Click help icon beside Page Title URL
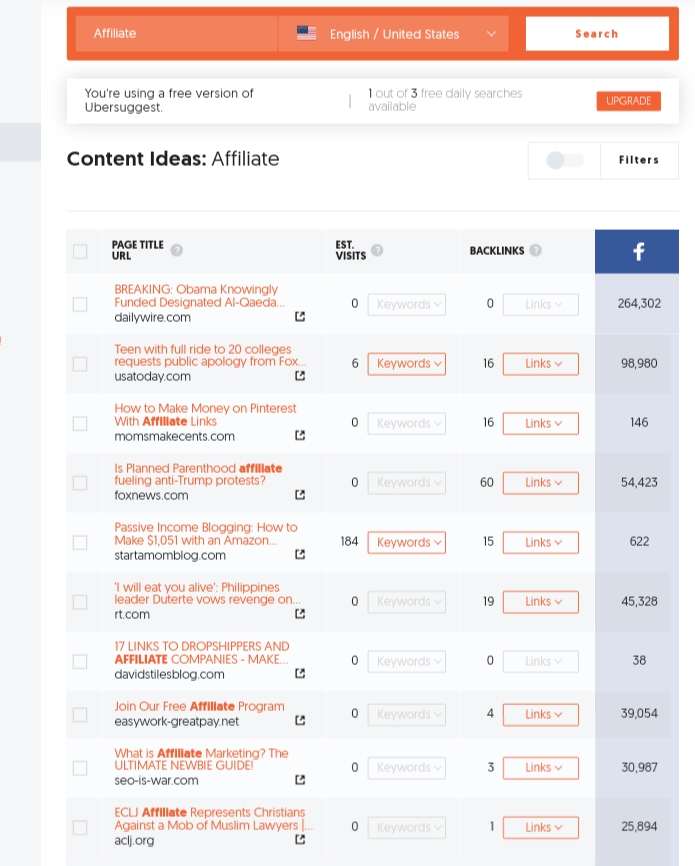Viewport: 695px width, 866px height. [176, 250]
